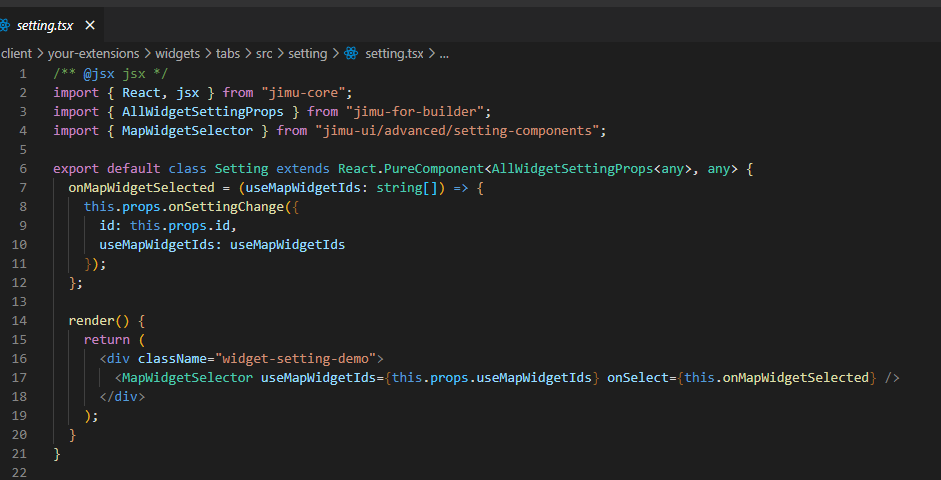Open the 'widgets' breadcrumb segment

point(178,53)
